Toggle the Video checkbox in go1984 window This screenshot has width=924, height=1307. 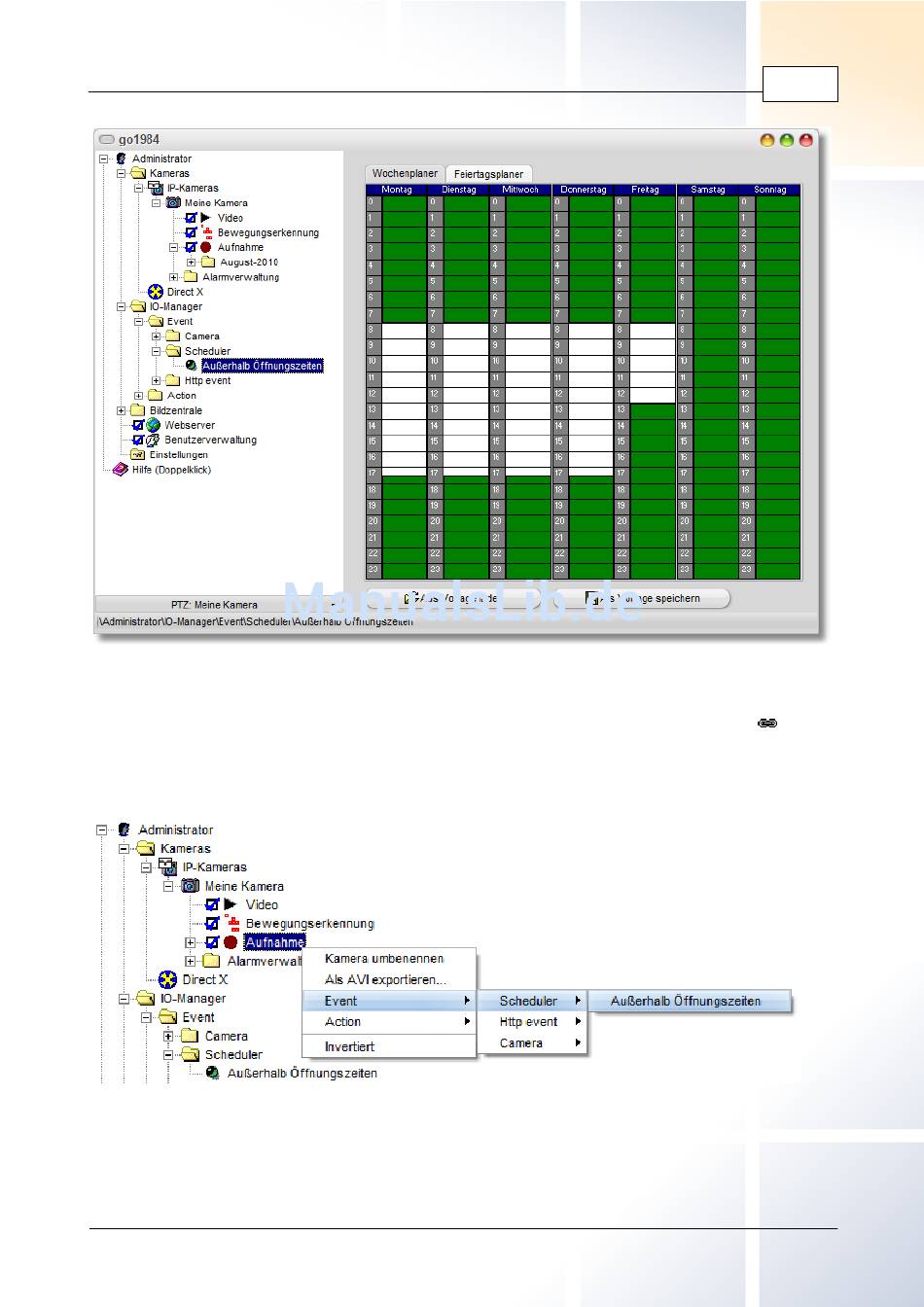(191, 218)
